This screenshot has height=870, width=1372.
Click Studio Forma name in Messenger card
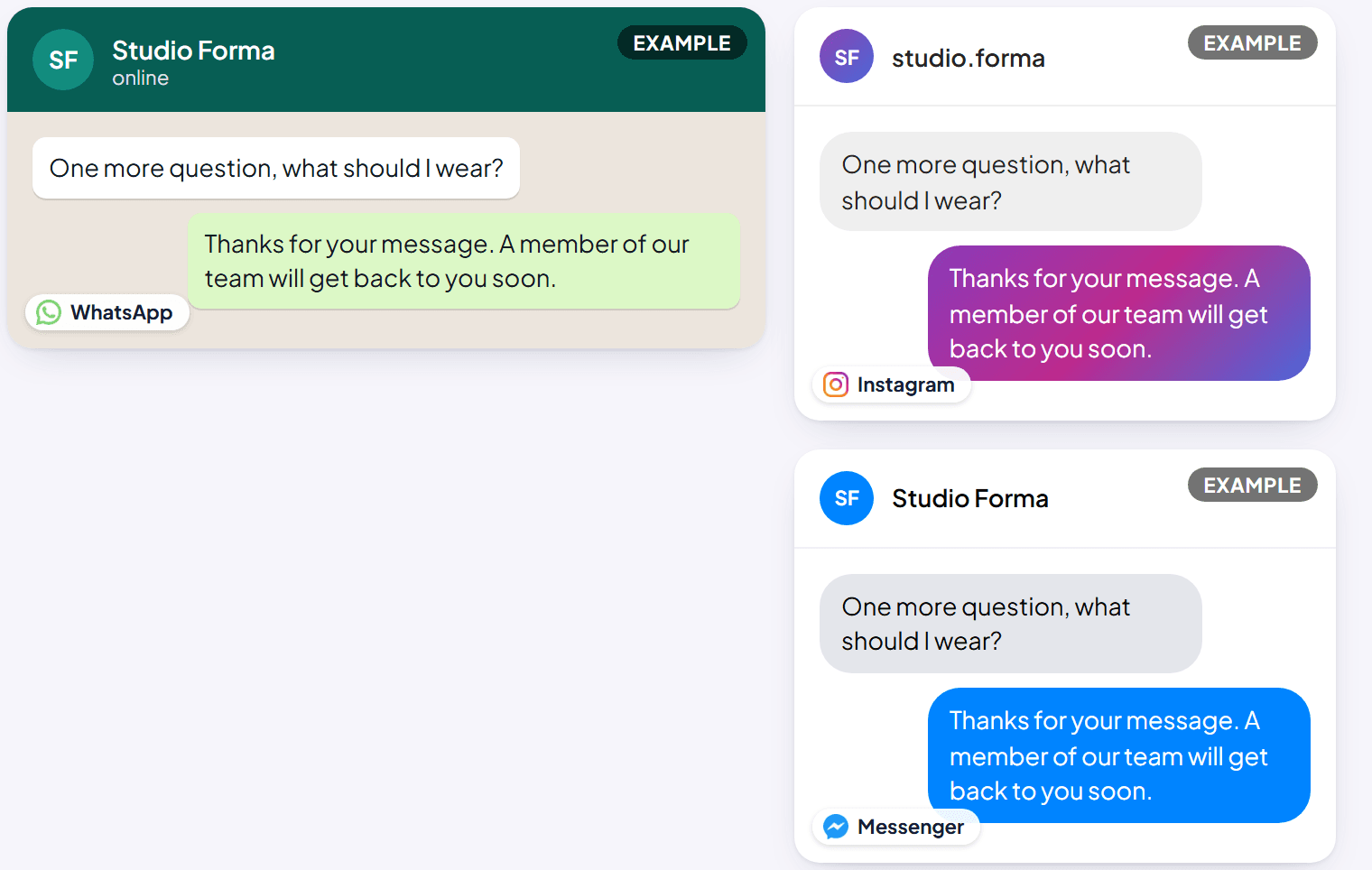[x=970, y=498]
